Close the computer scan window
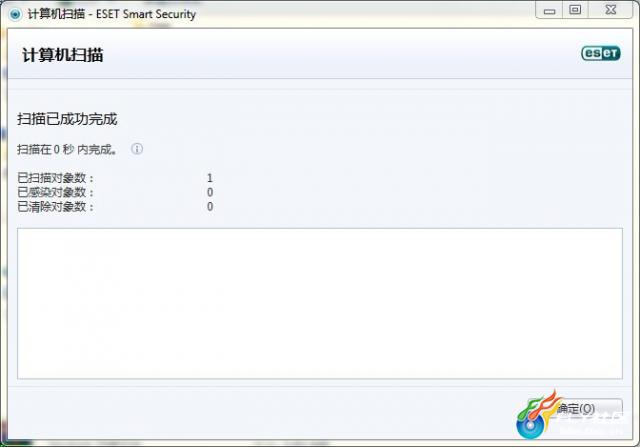 pyautogui.click(x=611, y=10)
